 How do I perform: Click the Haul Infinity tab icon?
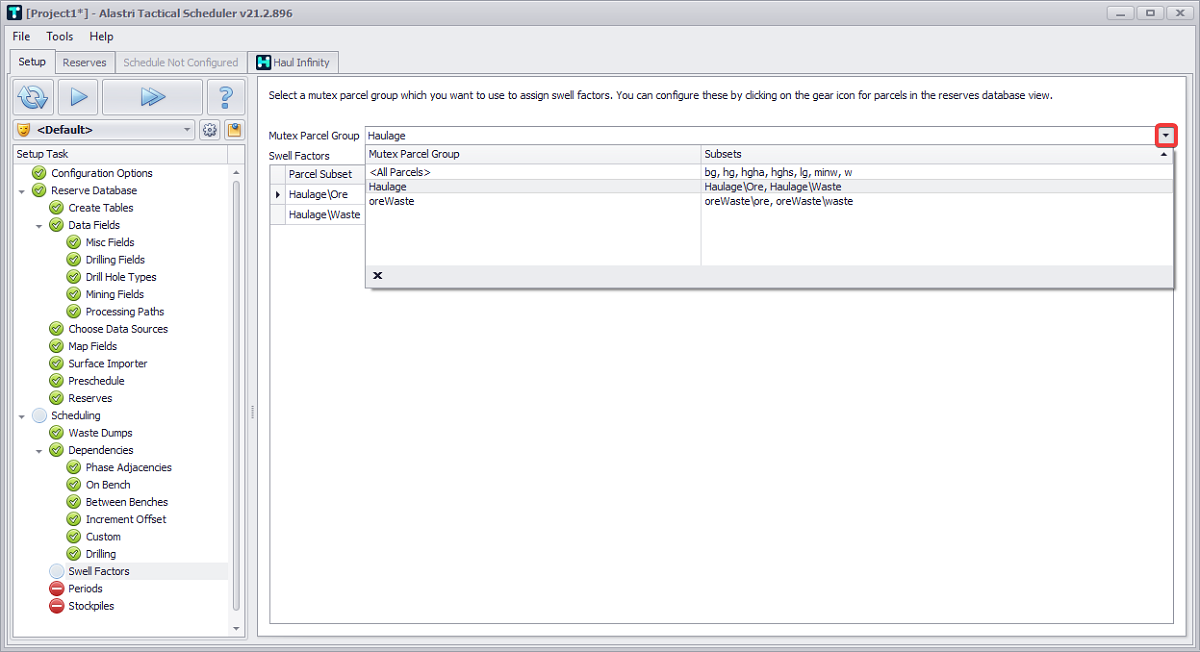pyautogui.click(x=264, y=62)
